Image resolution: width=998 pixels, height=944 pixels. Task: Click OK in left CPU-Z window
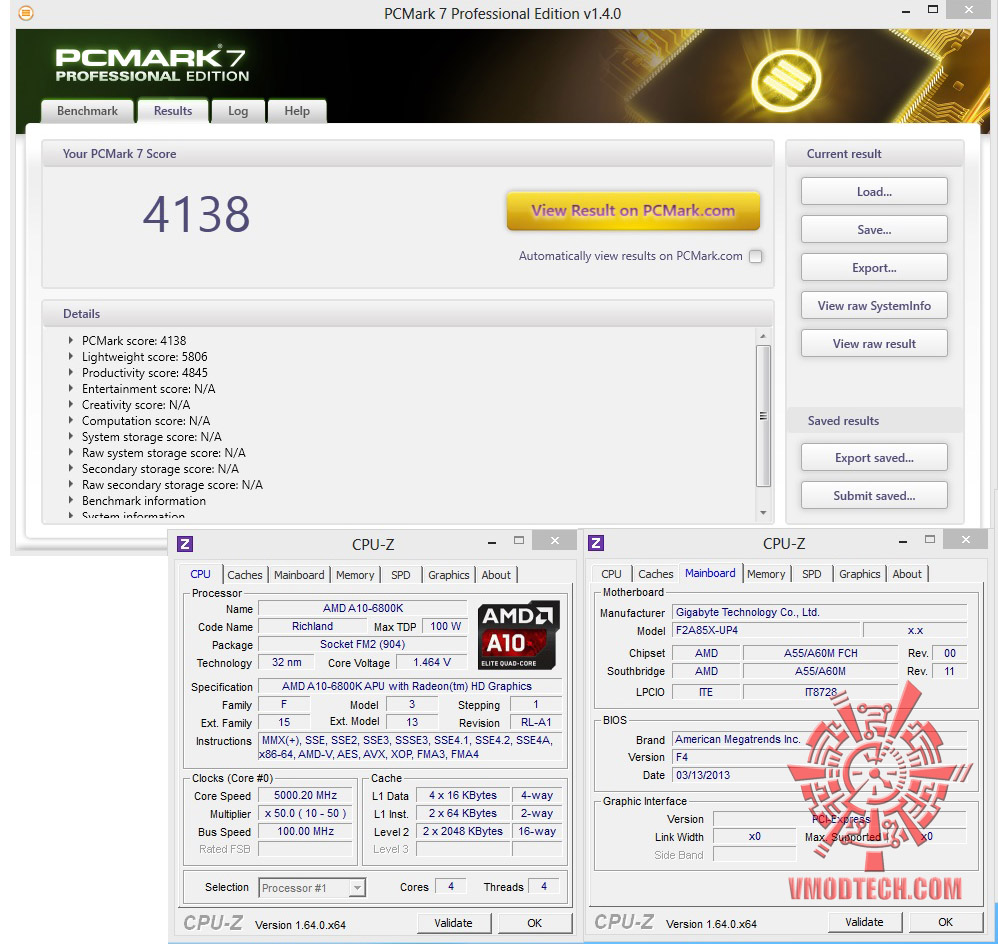pos(535,923)
